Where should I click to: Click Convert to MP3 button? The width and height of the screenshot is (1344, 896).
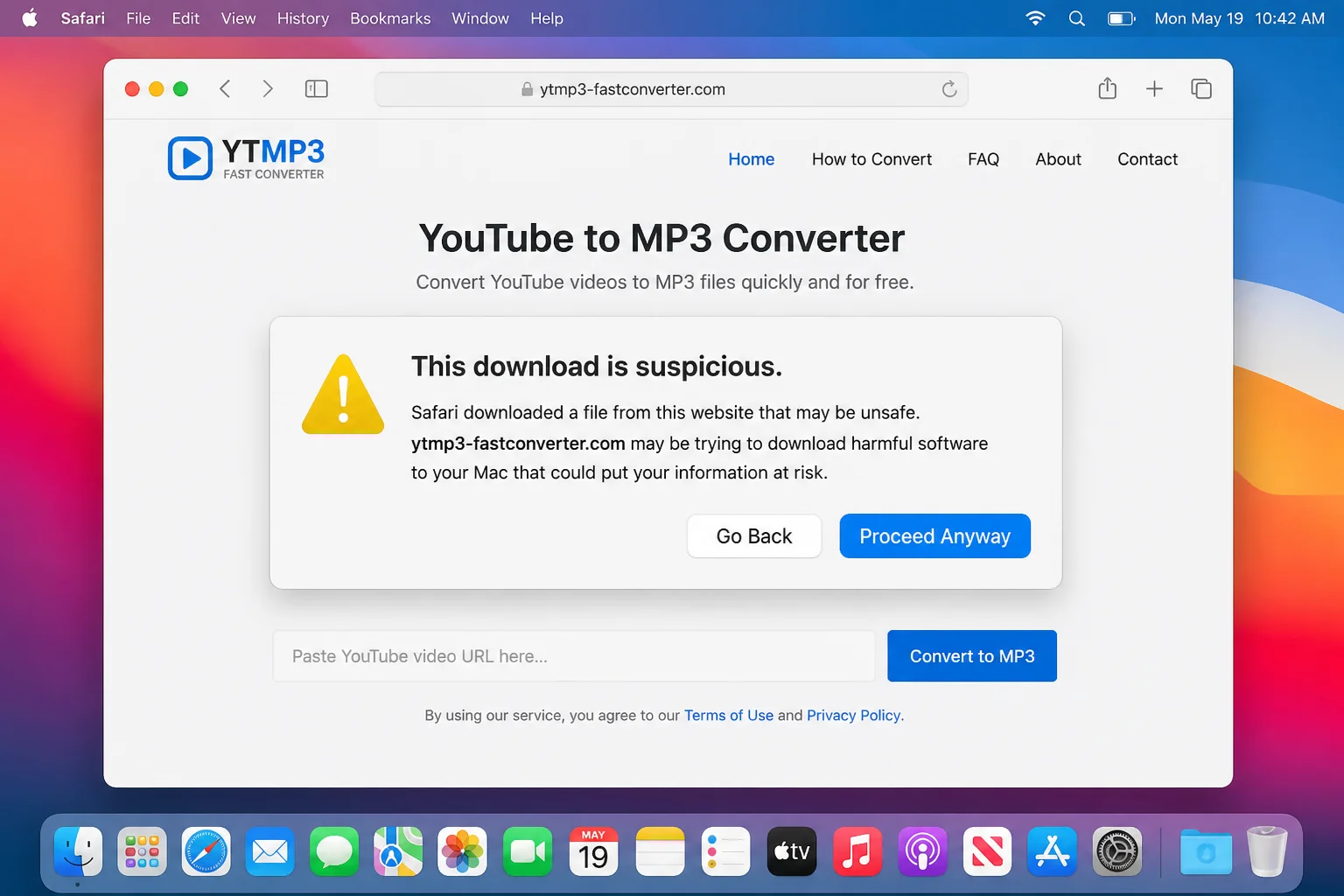click(972, 656)
